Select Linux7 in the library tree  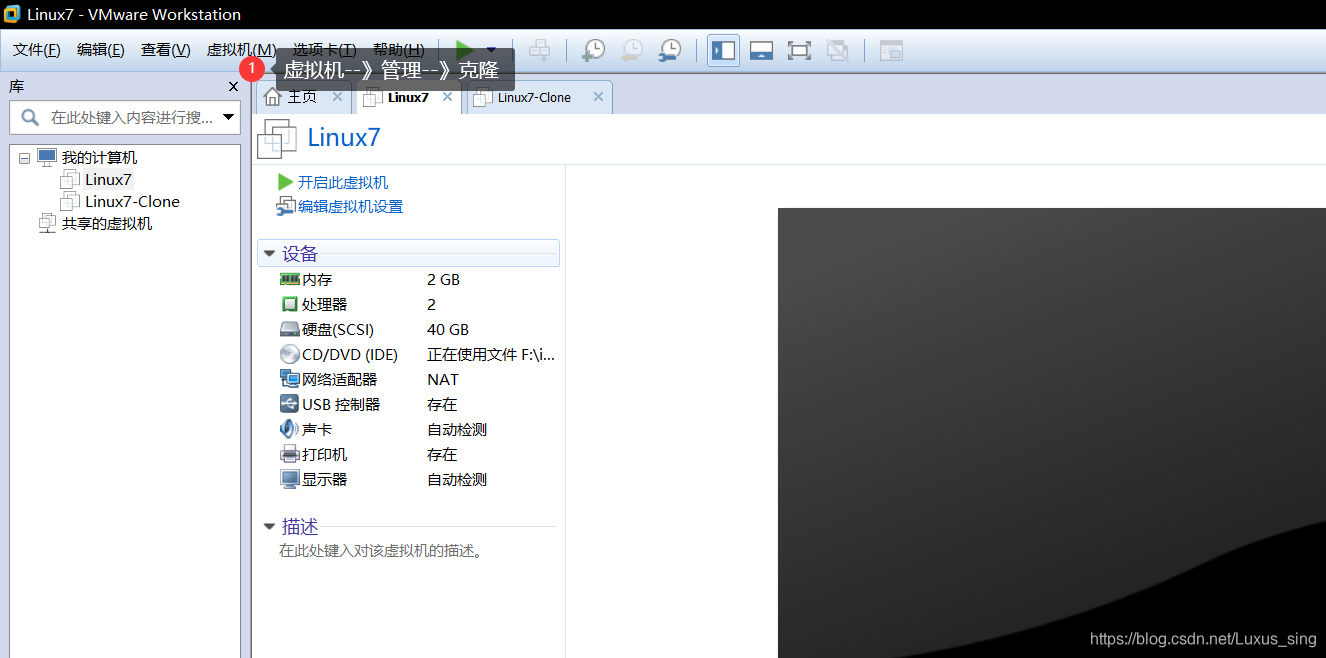coord(108,180)
